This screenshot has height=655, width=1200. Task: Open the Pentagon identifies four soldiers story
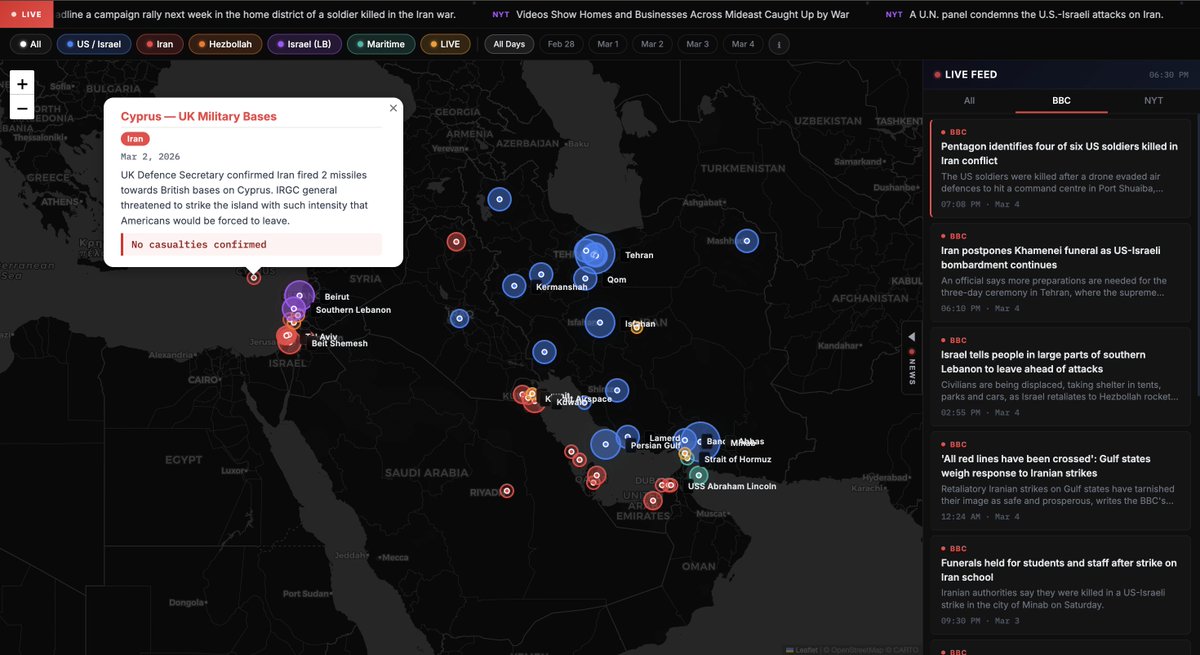pos(1061,167)
